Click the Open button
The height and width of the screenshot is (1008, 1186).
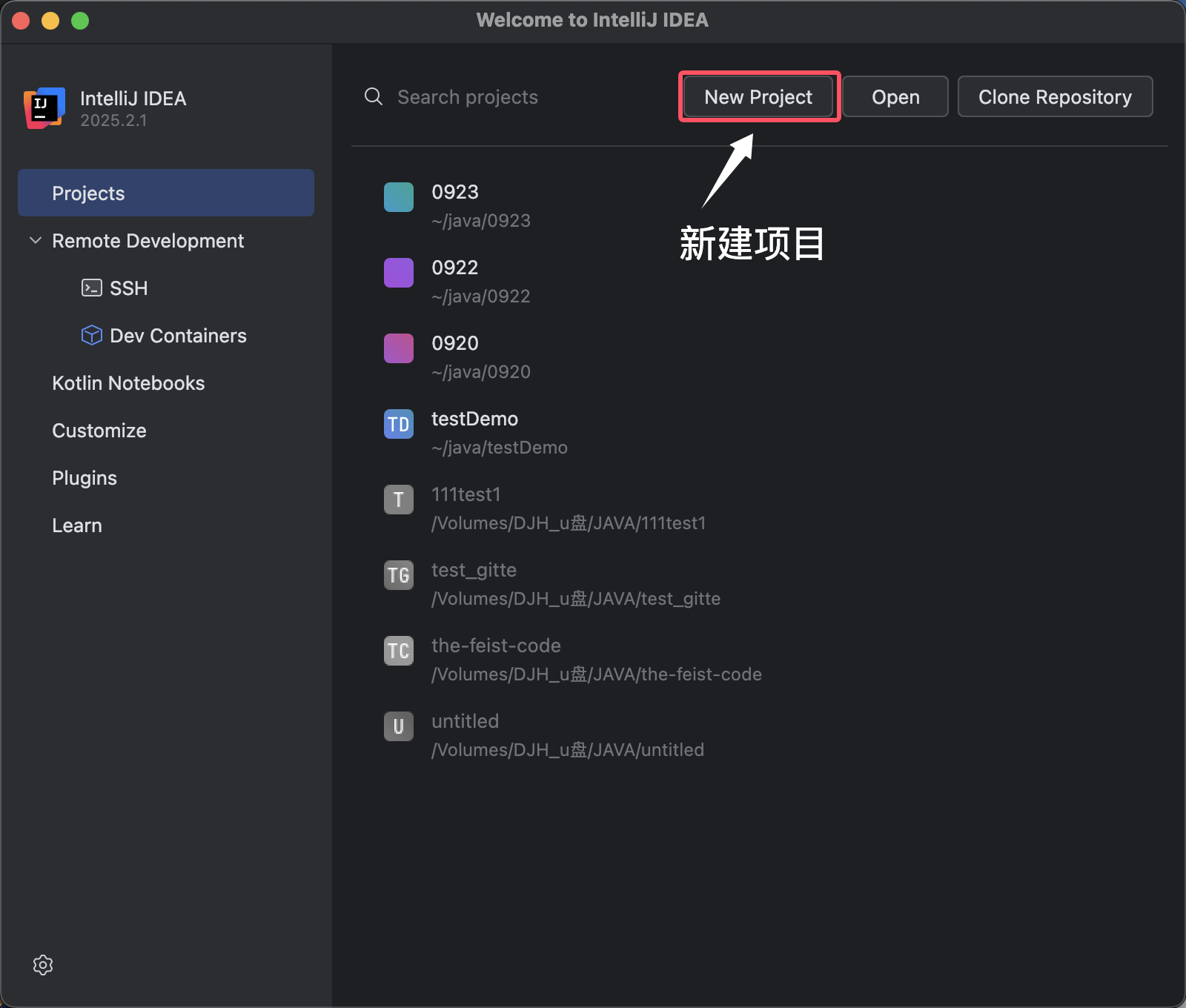coord(895,96)
